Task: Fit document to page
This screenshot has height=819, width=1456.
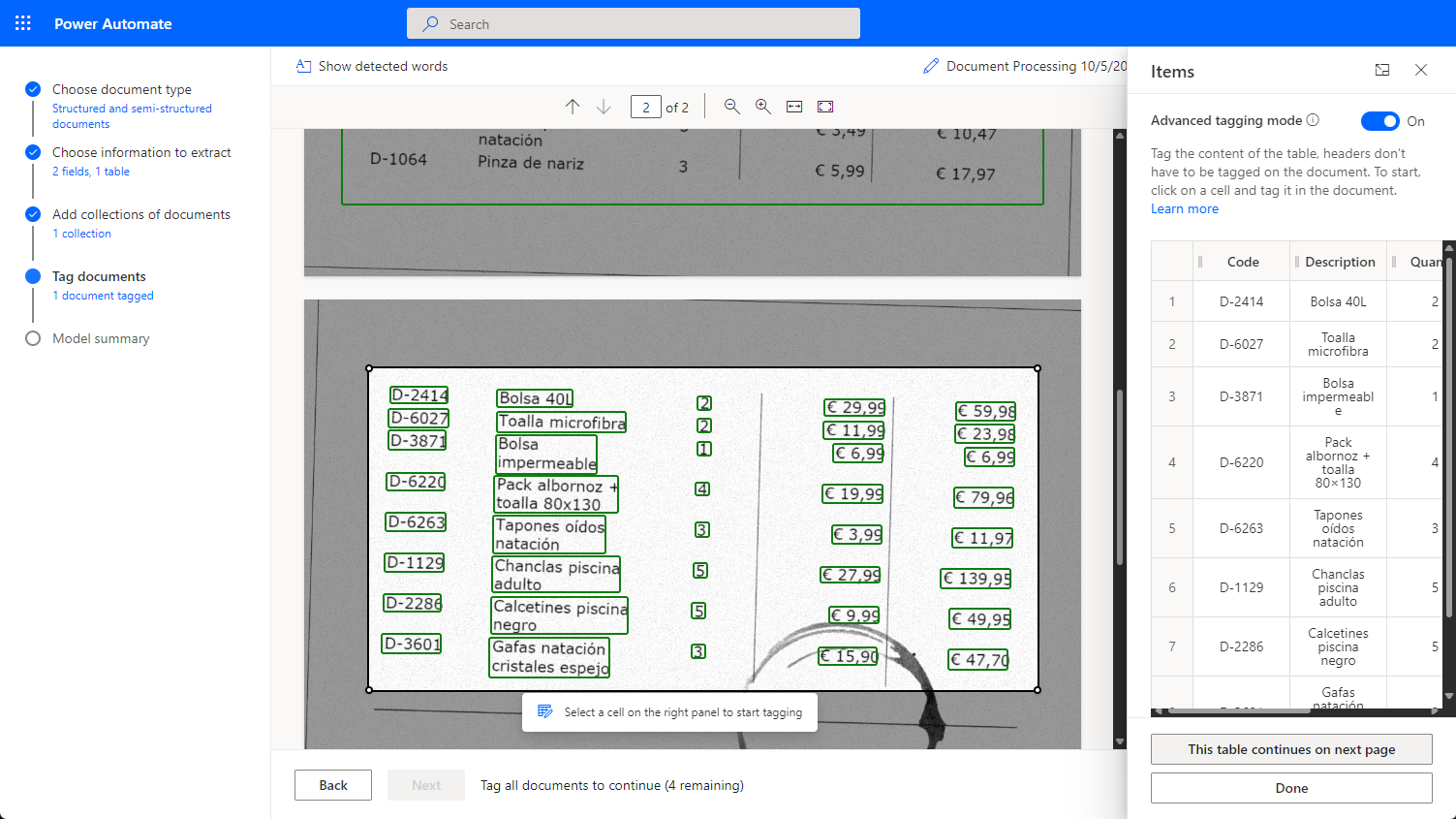Action: 825,107
